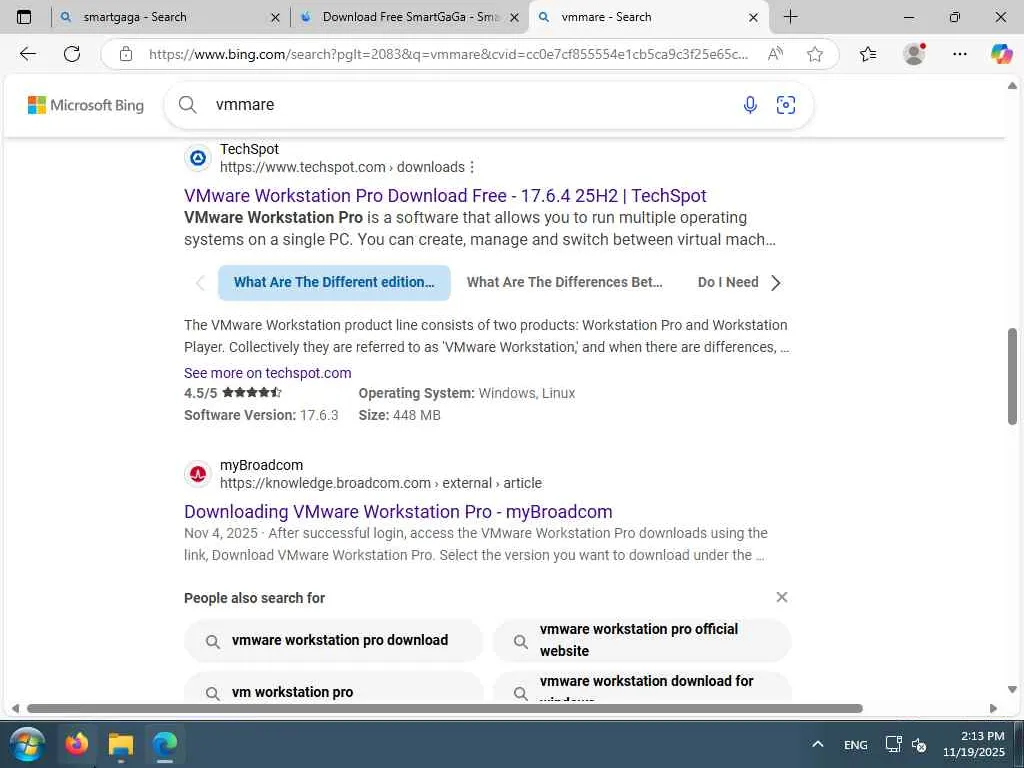Click the knowledge.broadcom.com URL
Screen dimensions: 1024x768
click(381, 483)
